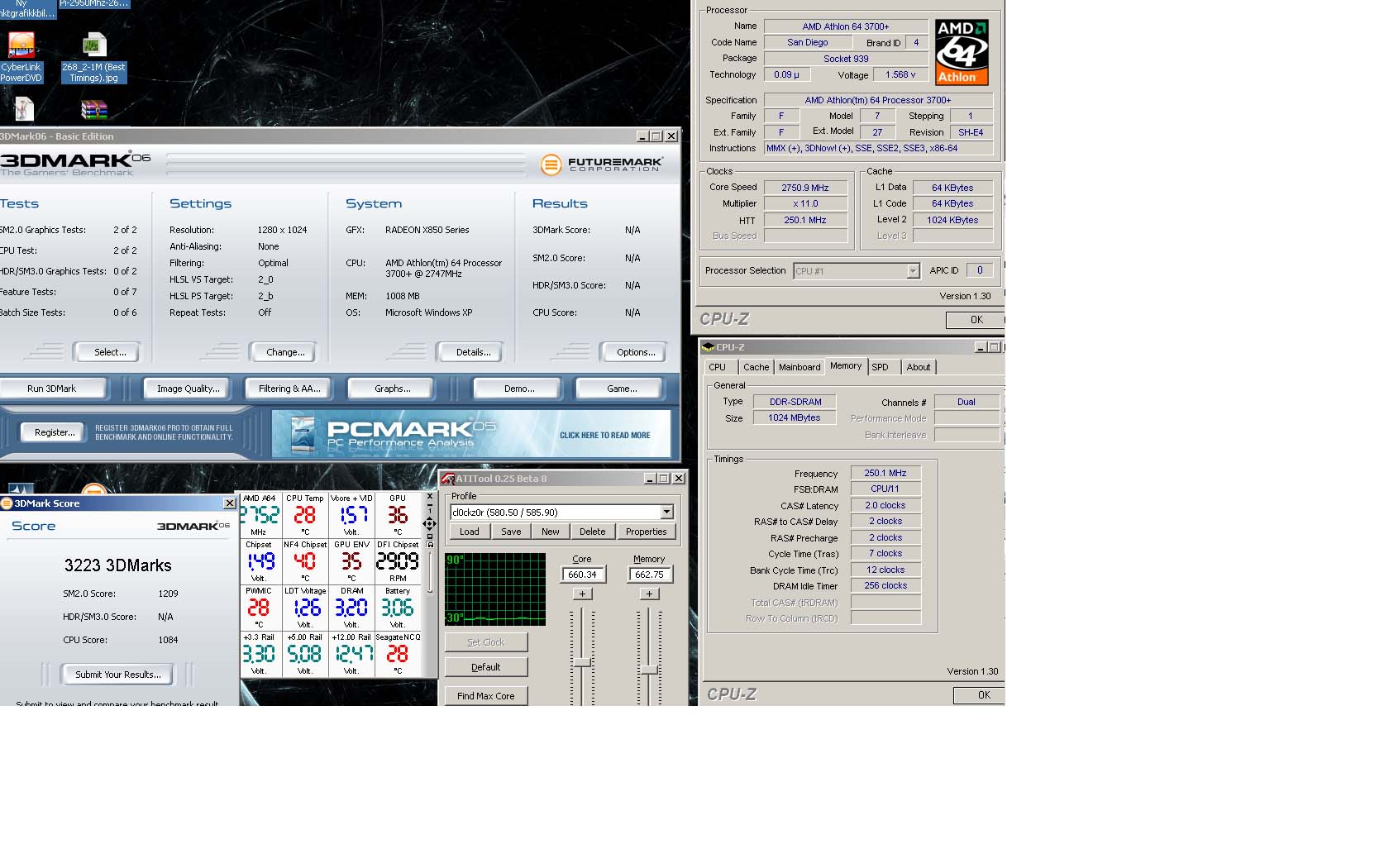The height and width of the screenshot is (868, 1389).
Task: Open the Processor Selection dropdown in CPU-Z
Action: pos(913,271)
